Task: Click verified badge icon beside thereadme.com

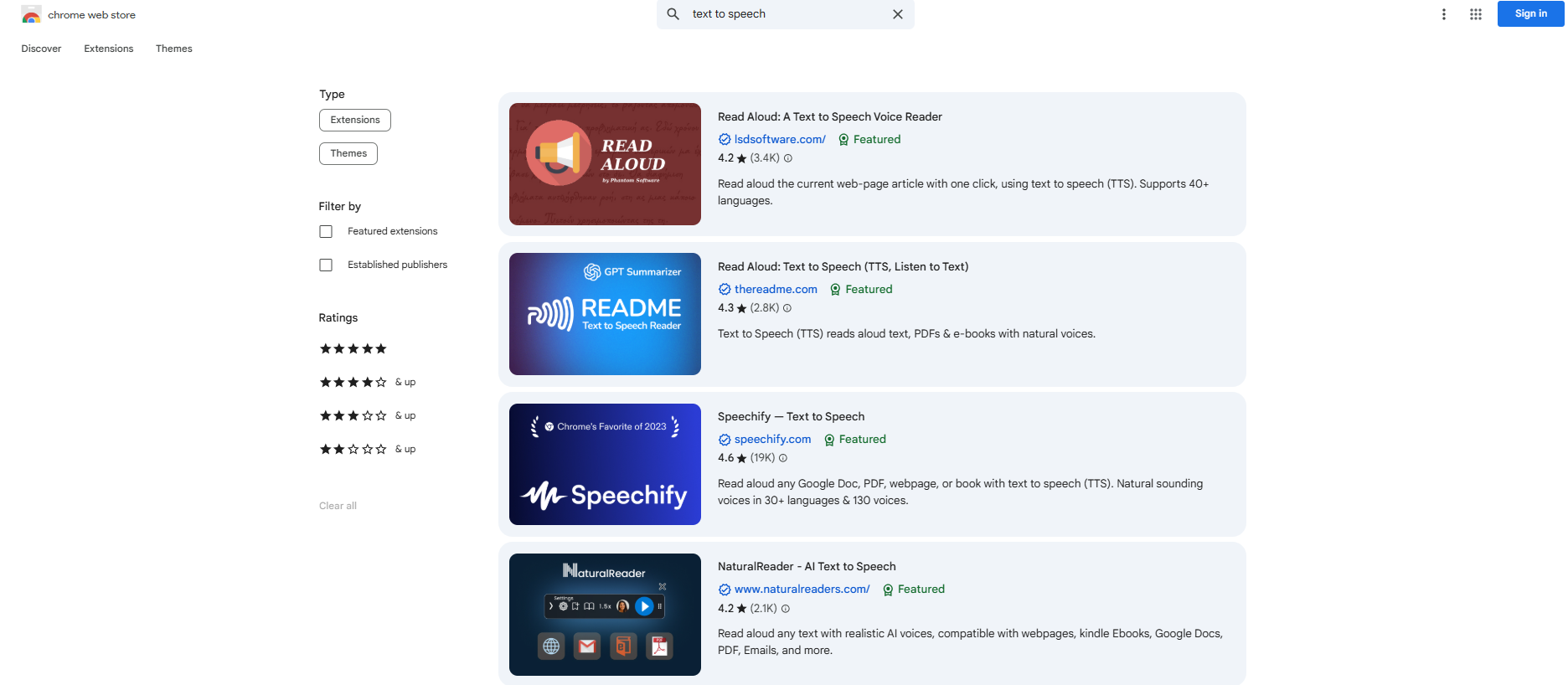Action: [725, 290]
